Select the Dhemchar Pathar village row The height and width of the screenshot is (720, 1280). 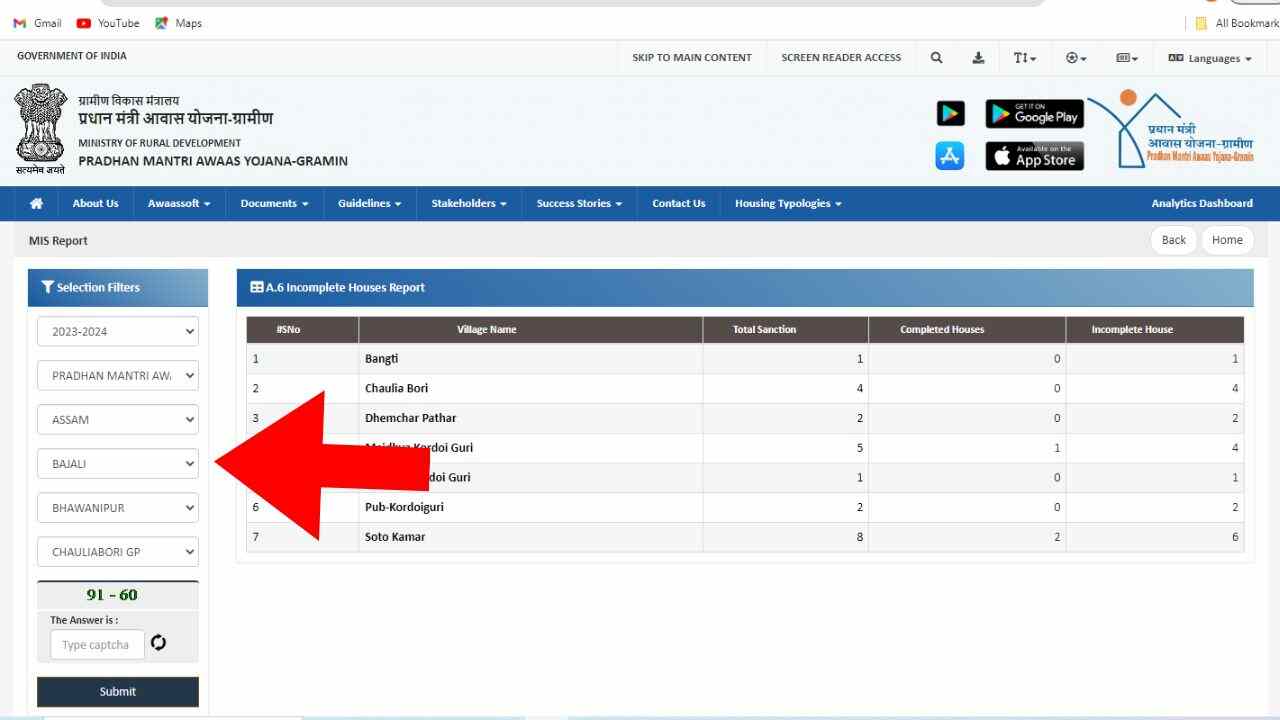point(745,418)
